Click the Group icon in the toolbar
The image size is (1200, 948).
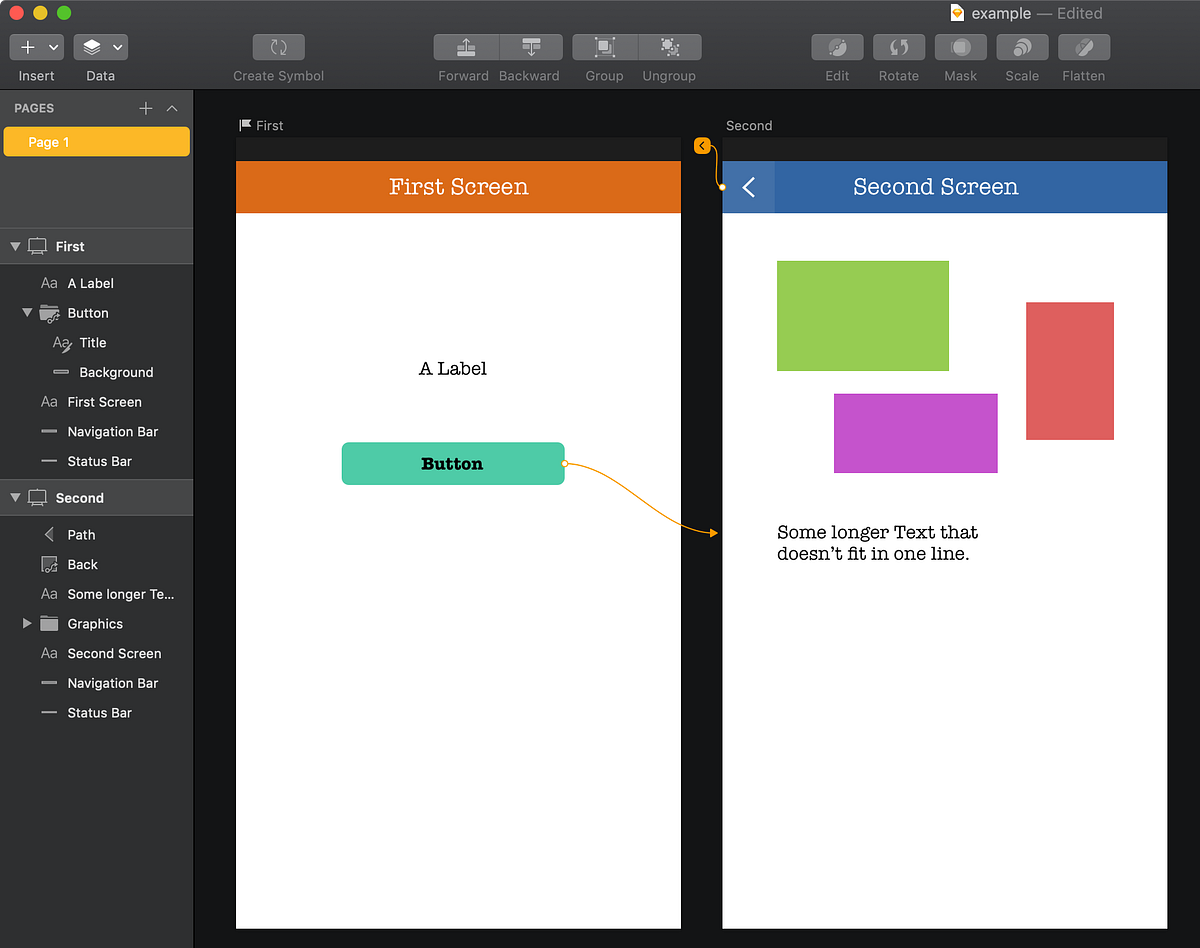[604, 47]
